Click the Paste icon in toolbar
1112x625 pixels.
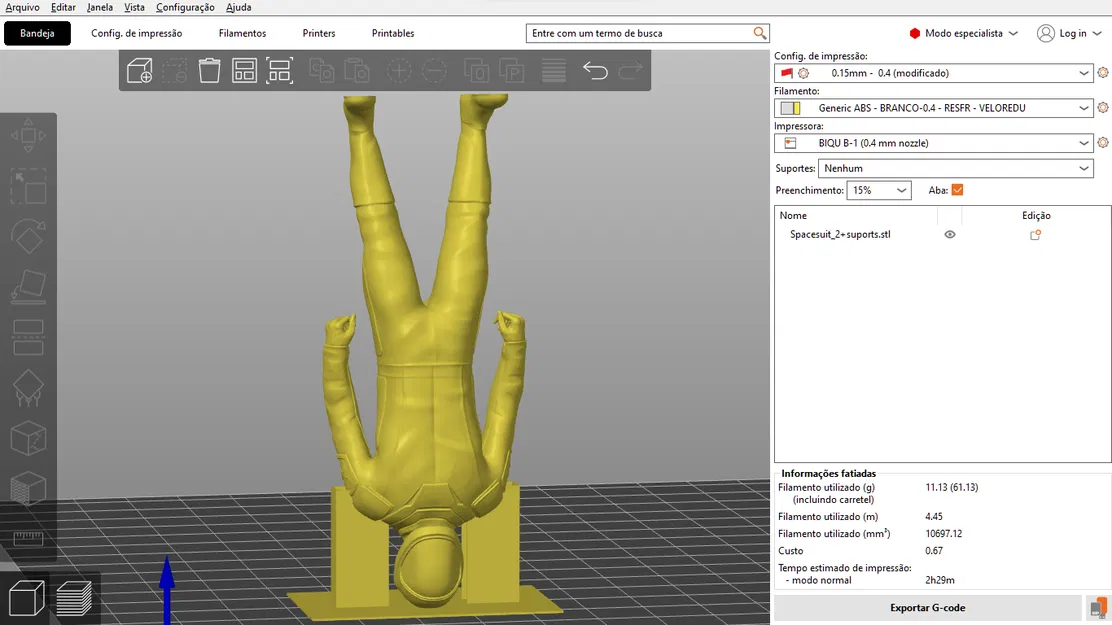click(x=357, y=70)
